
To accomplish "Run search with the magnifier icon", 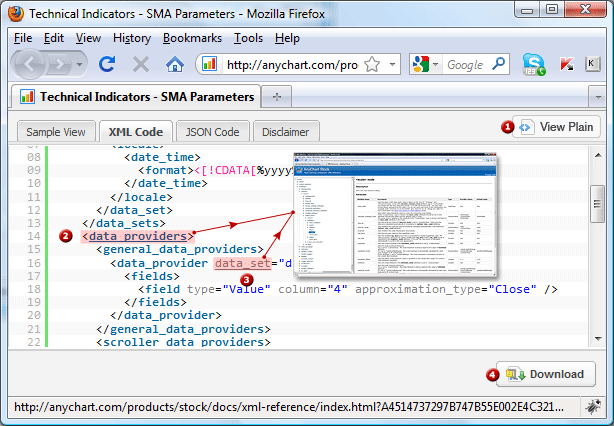I will pos(499,63).
